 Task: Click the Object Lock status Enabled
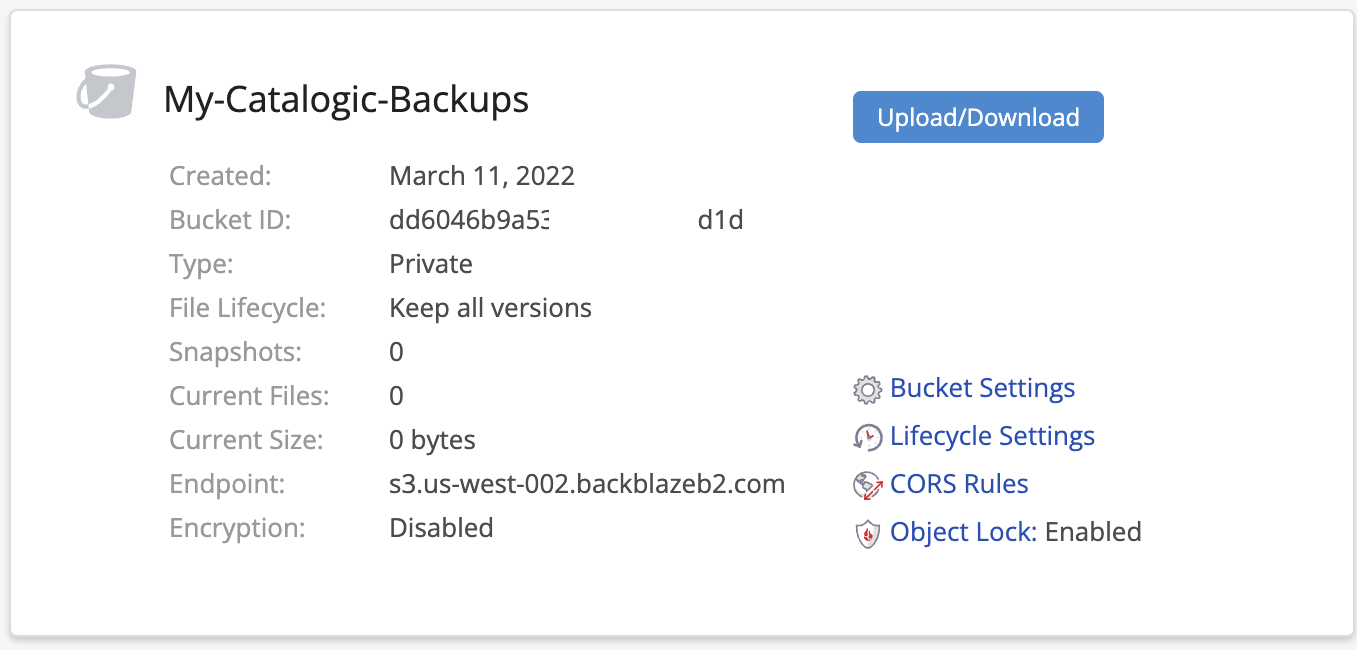point(1093,532)
